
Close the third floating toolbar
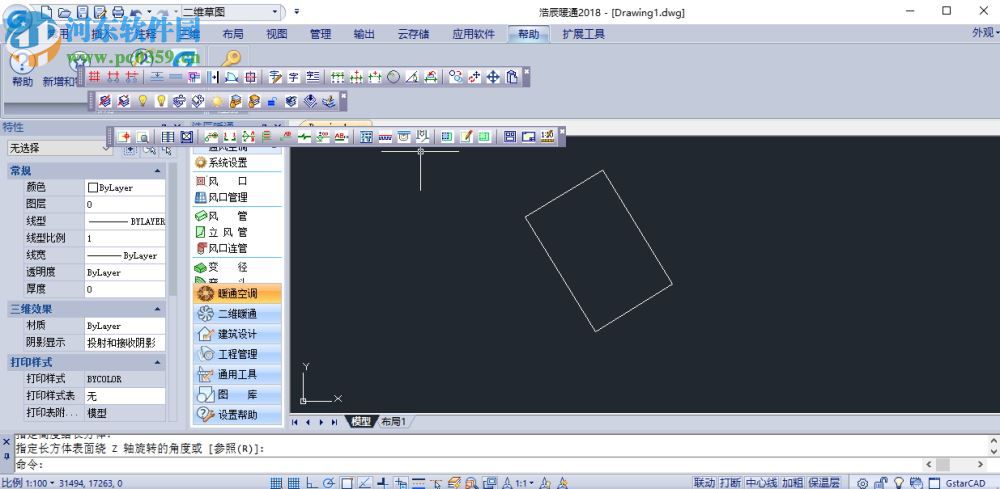pyautogui.click(x=562, y=131)
